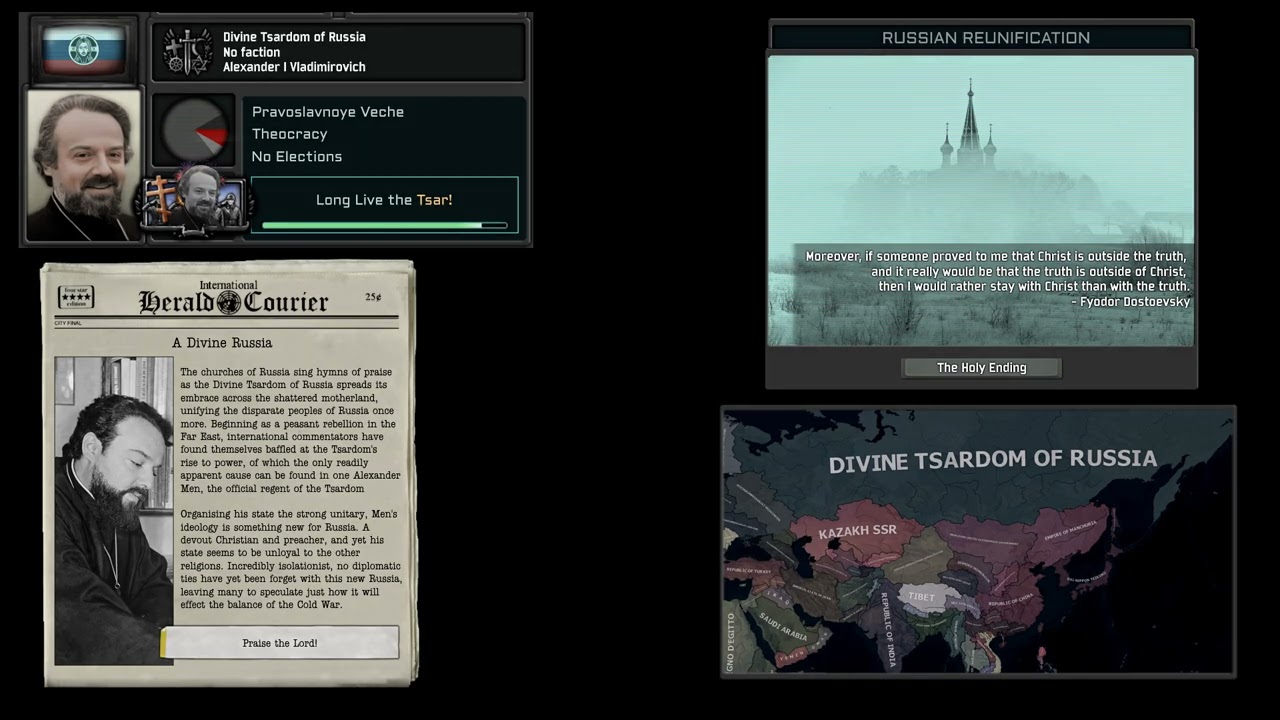Viewport: 1280px width, 720px height.
Task: Click the 'Theocracy' ideology label
Action: coord(289,134)
